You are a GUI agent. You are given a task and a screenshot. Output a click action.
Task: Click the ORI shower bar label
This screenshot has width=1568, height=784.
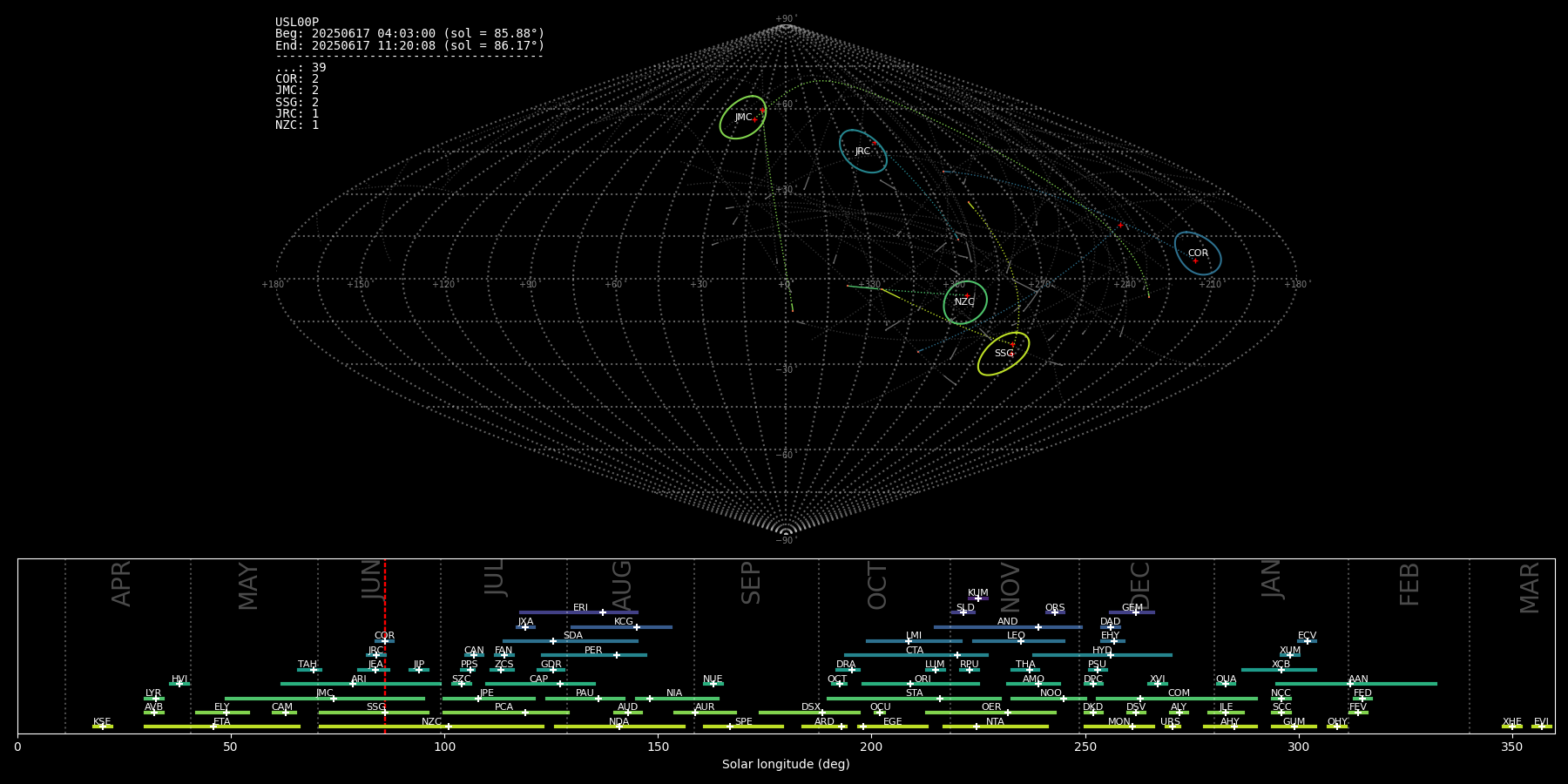923,679
